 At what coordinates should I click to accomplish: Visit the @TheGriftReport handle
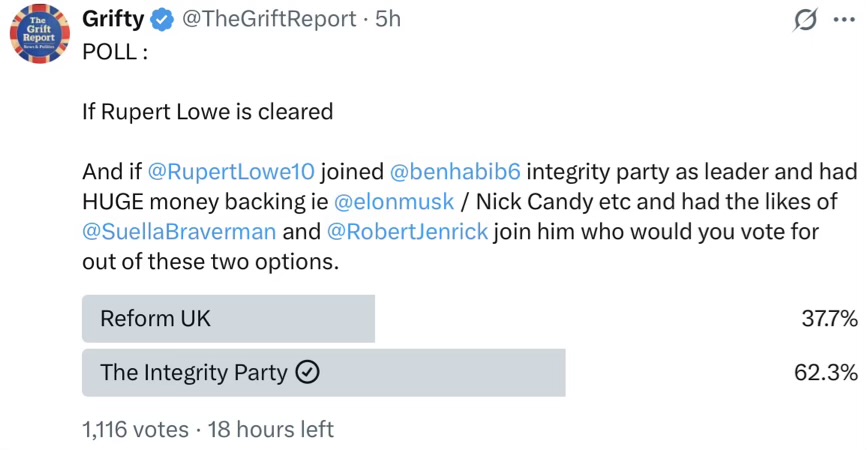[269, 19]
